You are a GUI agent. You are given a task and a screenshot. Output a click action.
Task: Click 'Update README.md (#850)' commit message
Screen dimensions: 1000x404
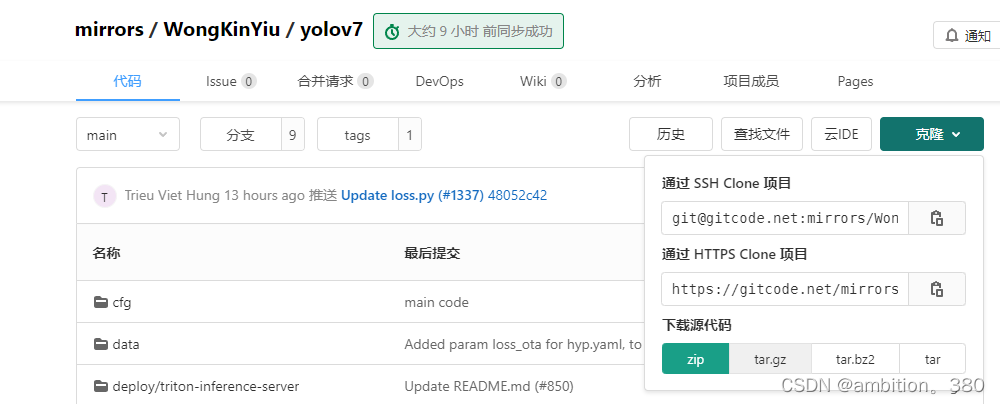pos(489,387)
